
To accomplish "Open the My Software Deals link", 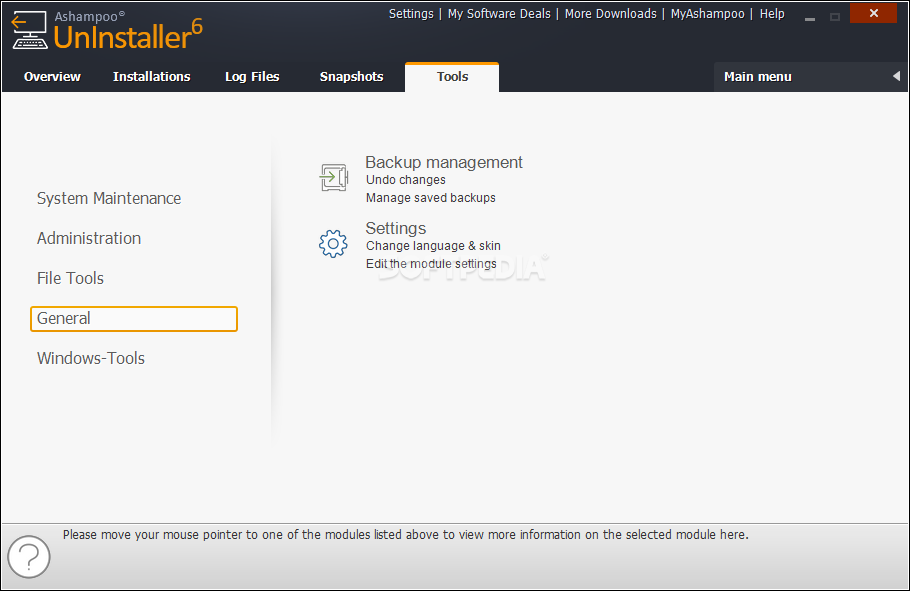I will (x=499, y=14).
